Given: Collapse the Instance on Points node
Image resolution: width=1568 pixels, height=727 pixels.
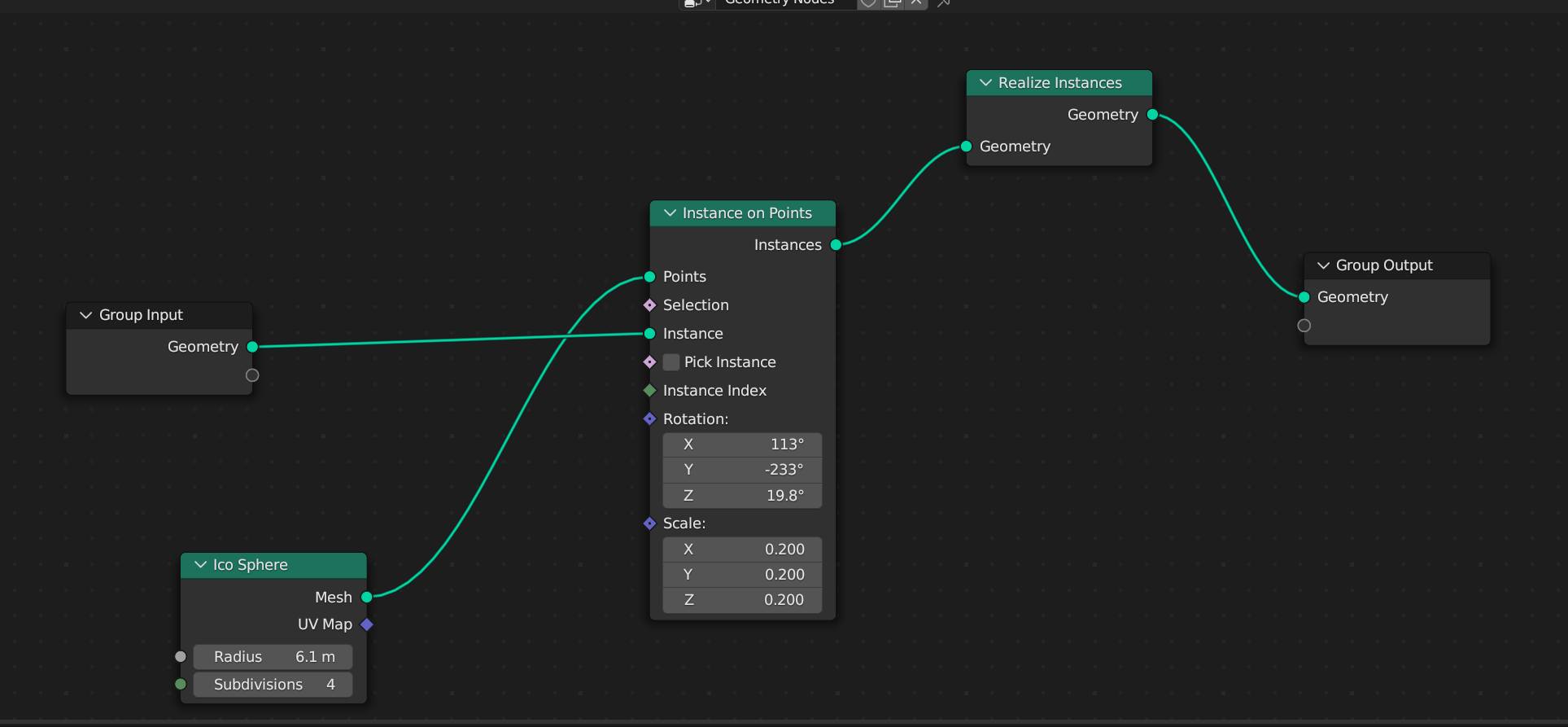Looking at the screenshot, I should (x=670, y=213).
